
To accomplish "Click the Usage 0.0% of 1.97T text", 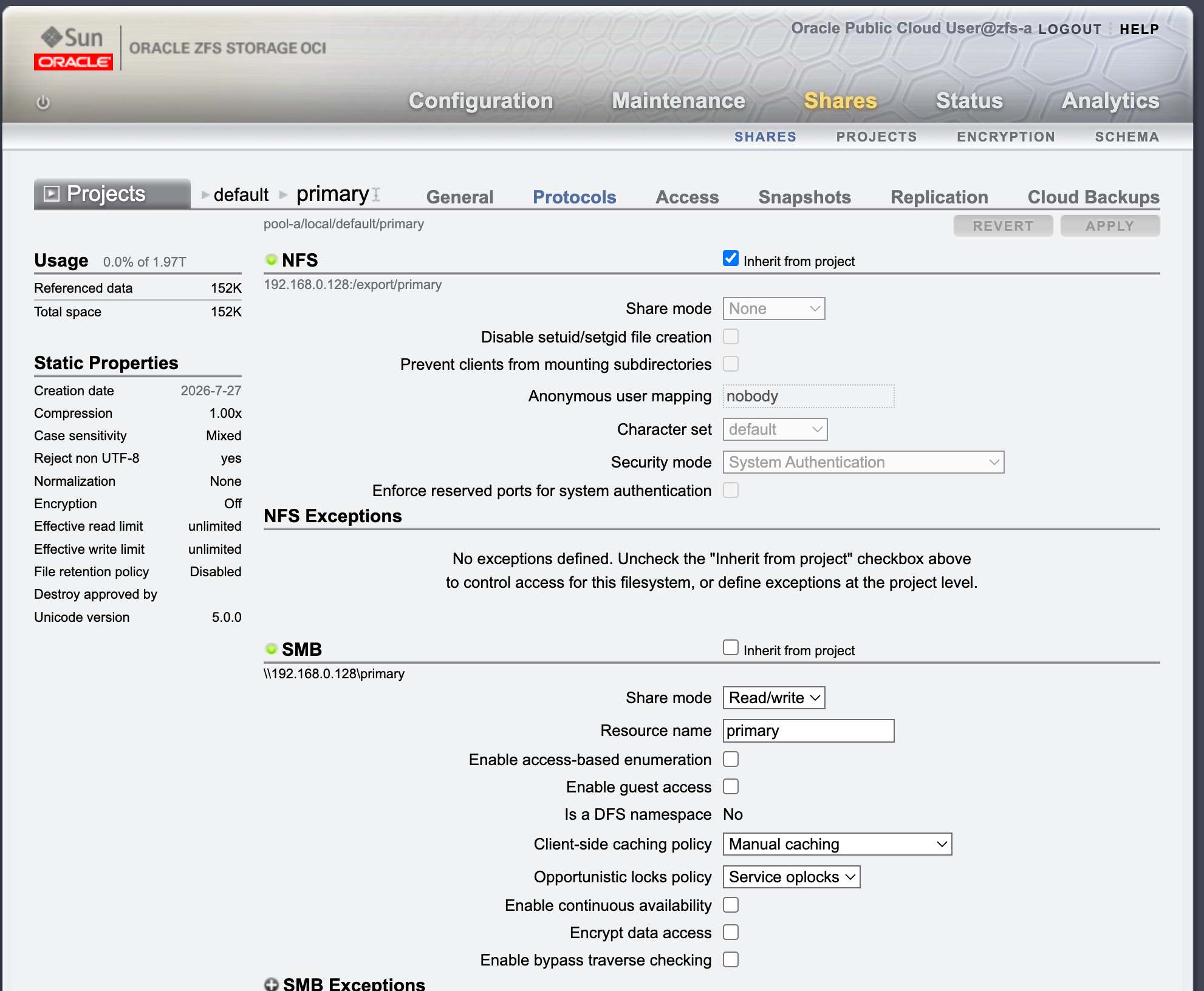I will point(145,262).
